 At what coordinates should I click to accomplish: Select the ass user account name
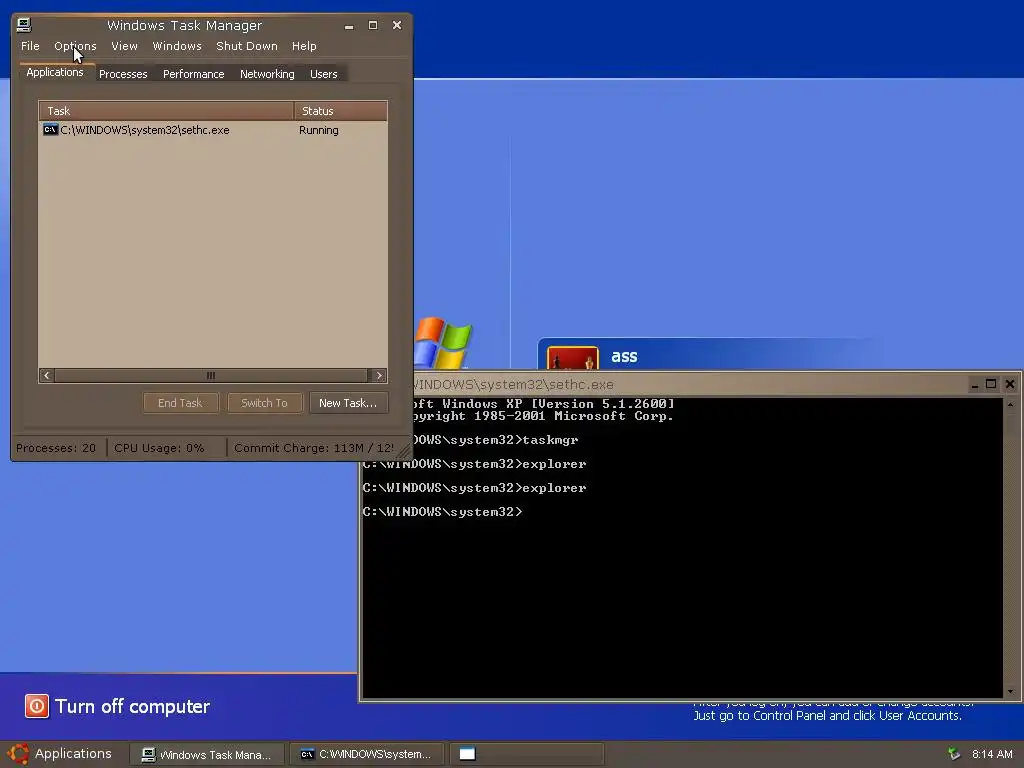click(x=624, y=357)
